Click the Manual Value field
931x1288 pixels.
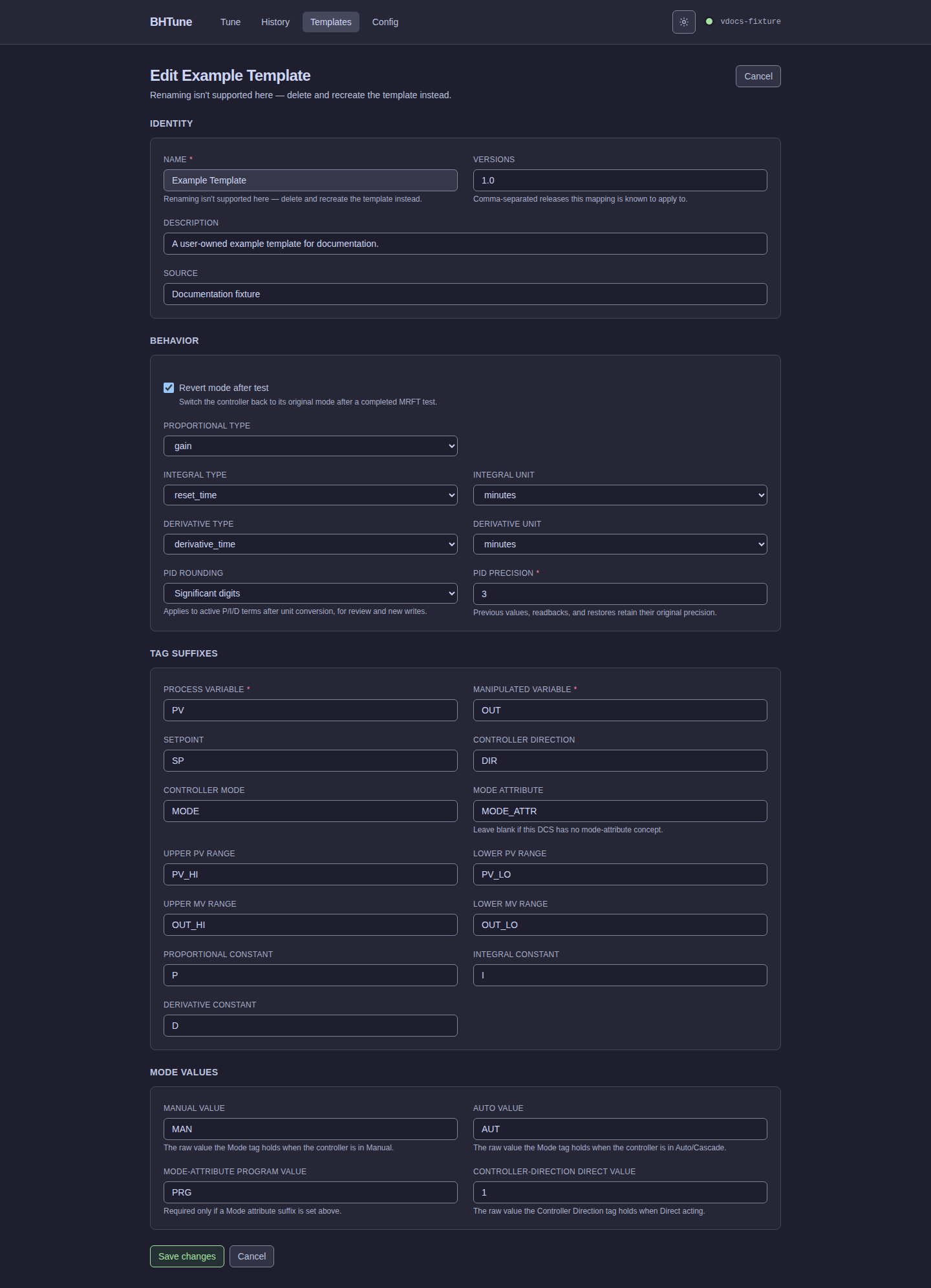pyautogui.click(x=310, y=1129)
